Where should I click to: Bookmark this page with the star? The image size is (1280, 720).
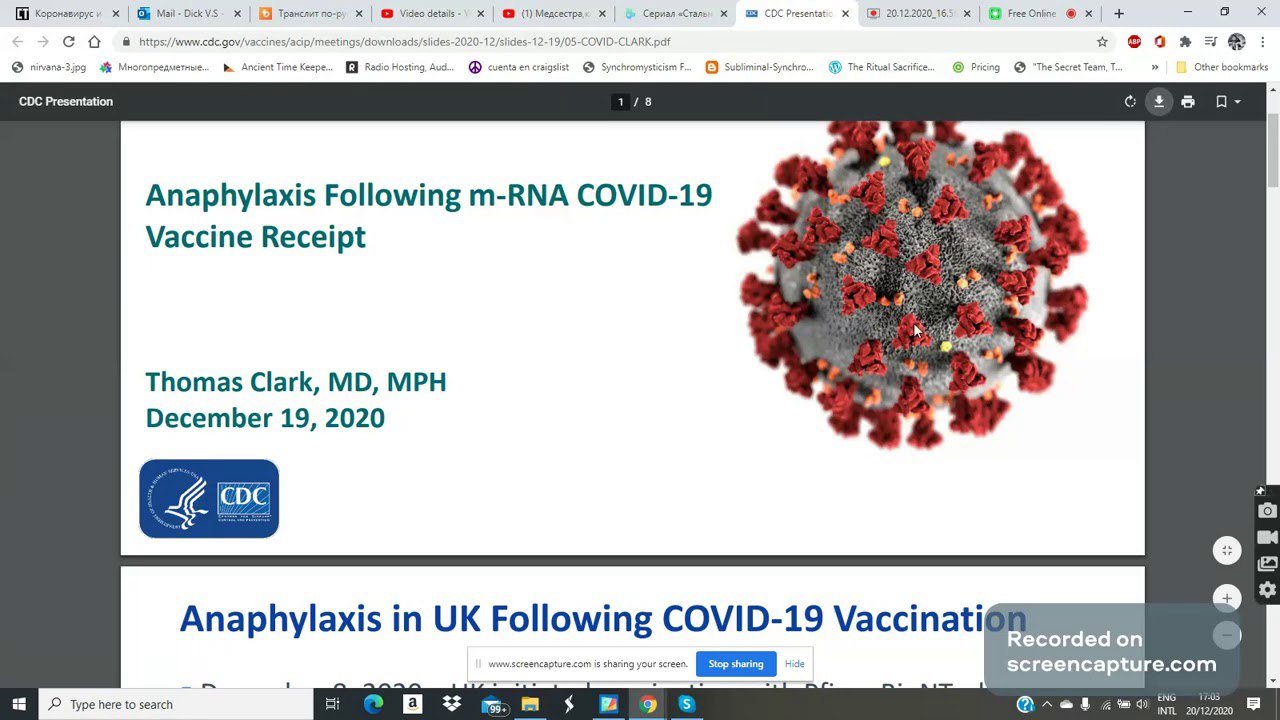click(x=1102, y=41)
